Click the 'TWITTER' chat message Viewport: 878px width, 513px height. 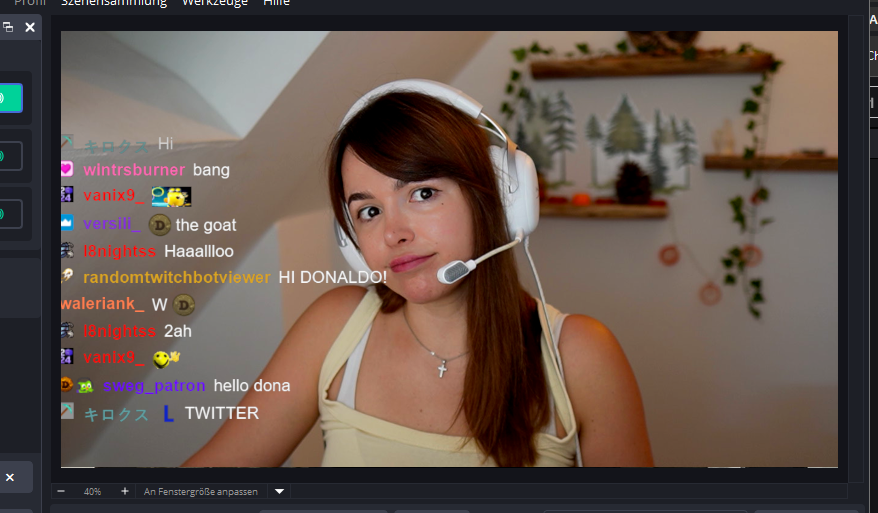pyautogui.click(x=222, y=413)
